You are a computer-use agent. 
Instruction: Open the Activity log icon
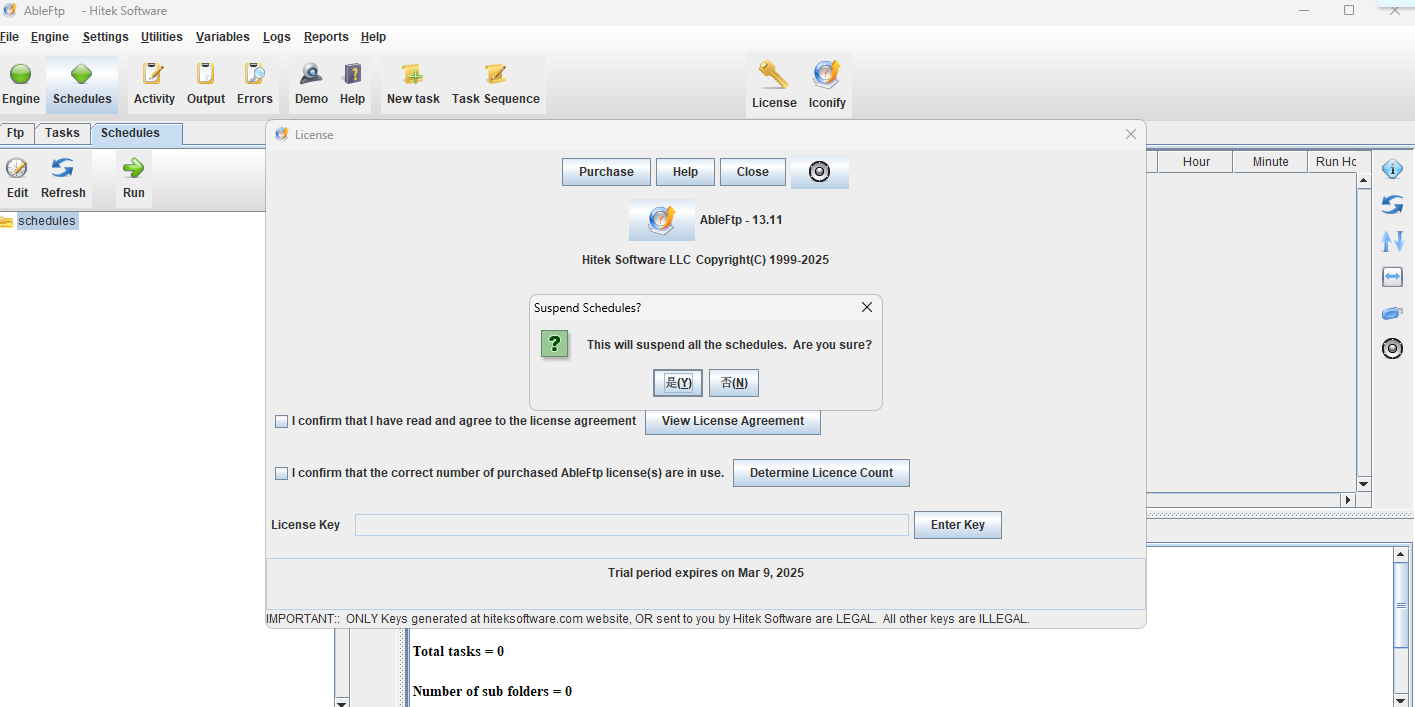(x=153, y=74)
